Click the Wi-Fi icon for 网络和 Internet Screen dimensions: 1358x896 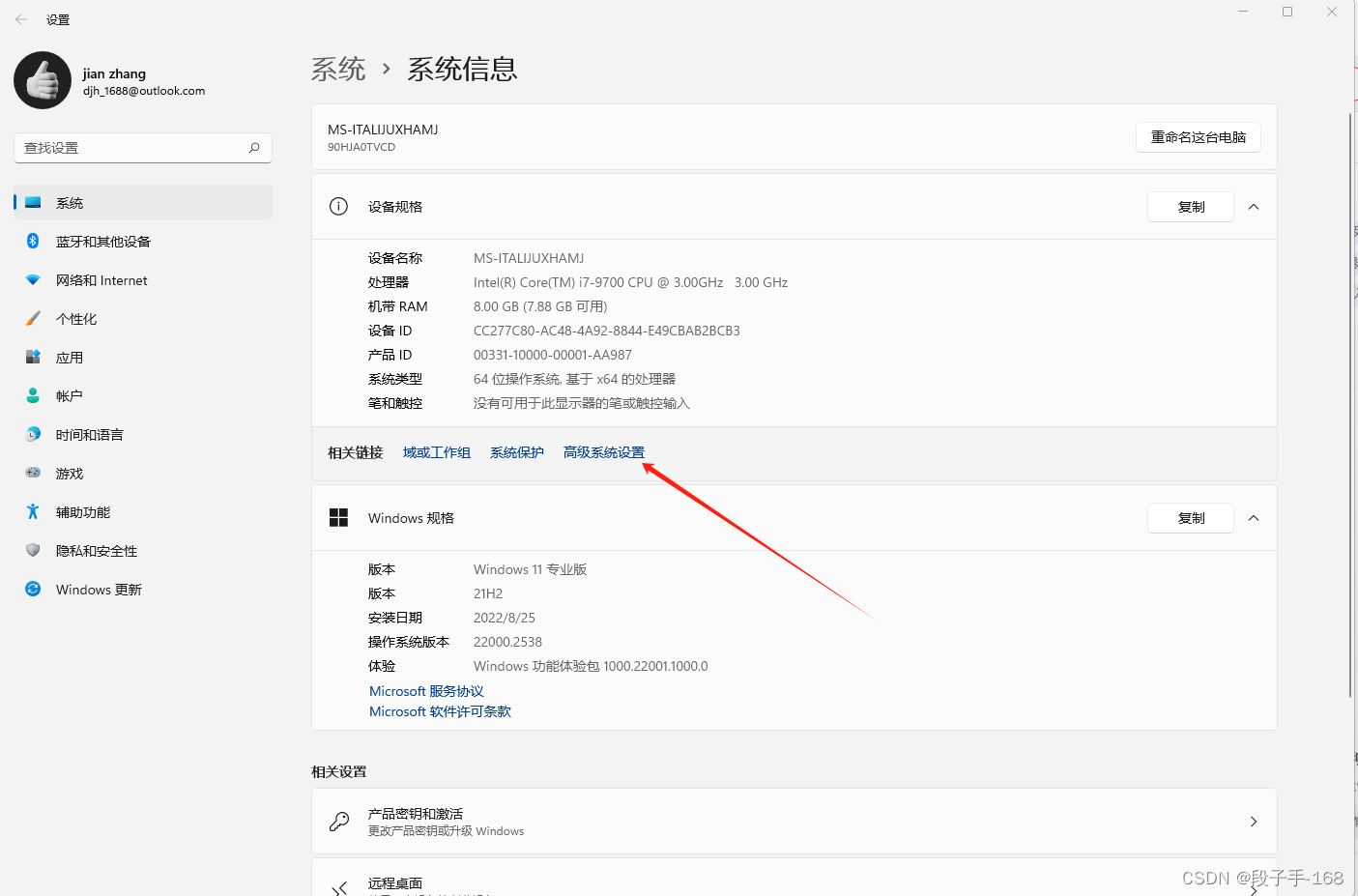point(33,280)
